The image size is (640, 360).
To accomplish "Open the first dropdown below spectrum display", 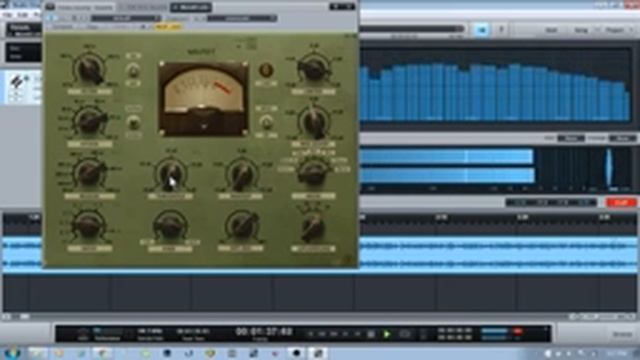I will tap(571, 138).
